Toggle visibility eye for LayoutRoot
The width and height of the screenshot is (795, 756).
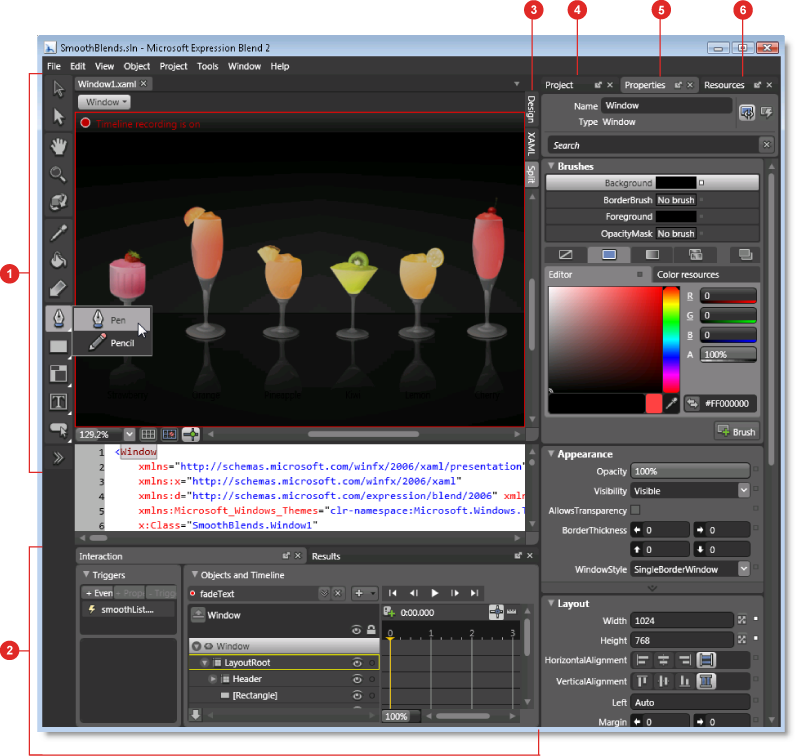coord(357,663)
